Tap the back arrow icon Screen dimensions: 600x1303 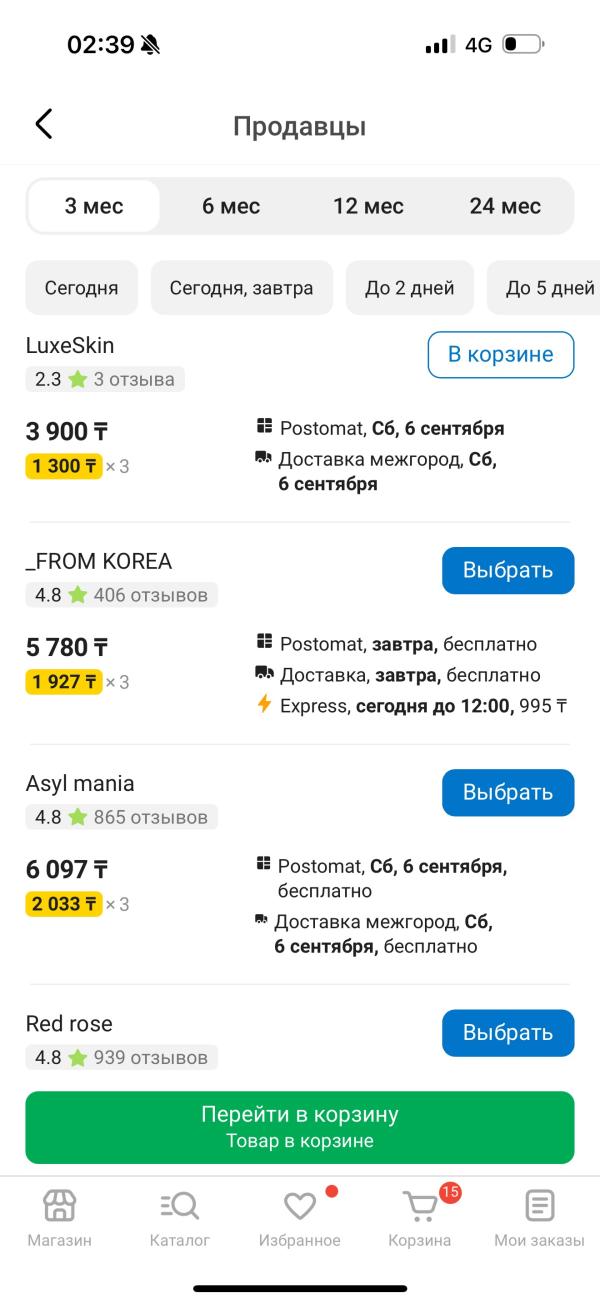(43, 124)
